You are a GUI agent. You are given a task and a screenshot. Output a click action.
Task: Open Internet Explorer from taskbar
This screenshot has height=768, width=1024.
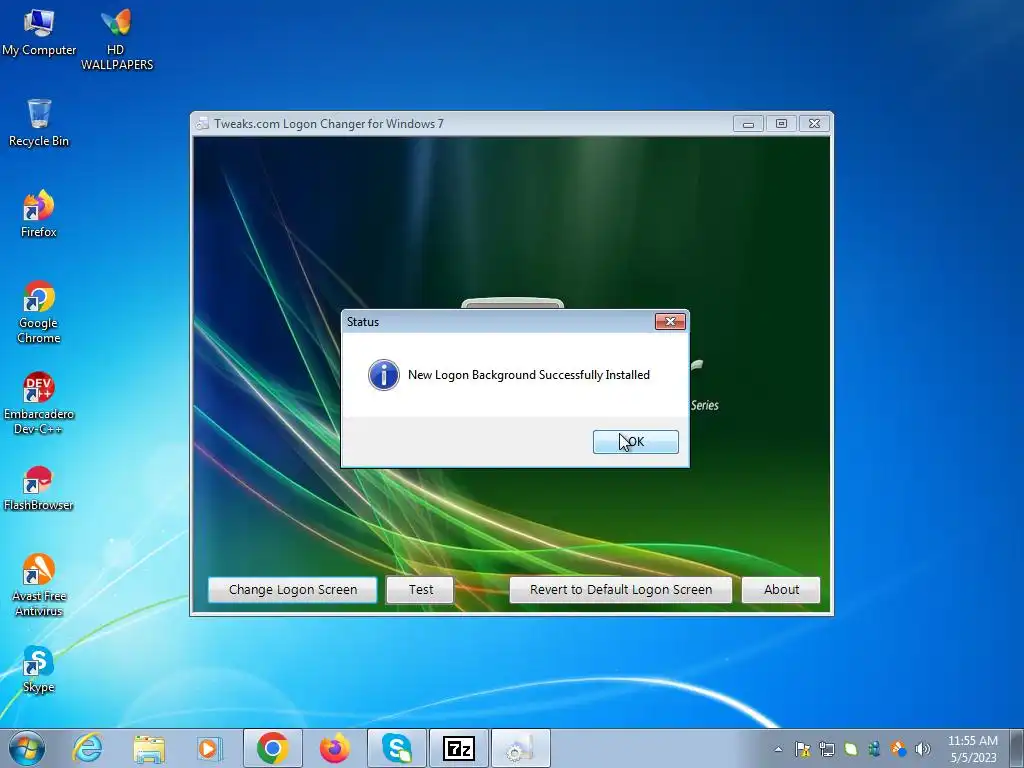[88, 748]
